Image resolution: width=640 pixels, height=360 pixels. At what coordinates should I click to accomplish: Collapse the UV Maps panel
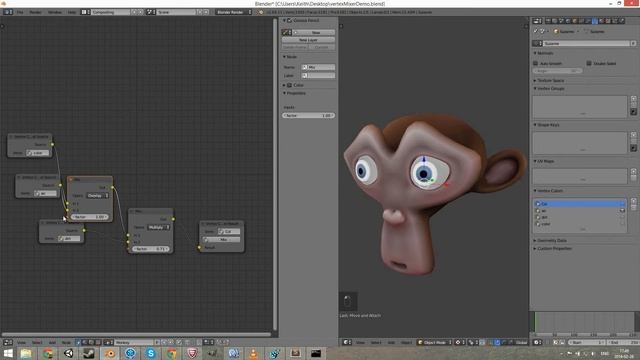pyautogui.click(x=535, y=161)
